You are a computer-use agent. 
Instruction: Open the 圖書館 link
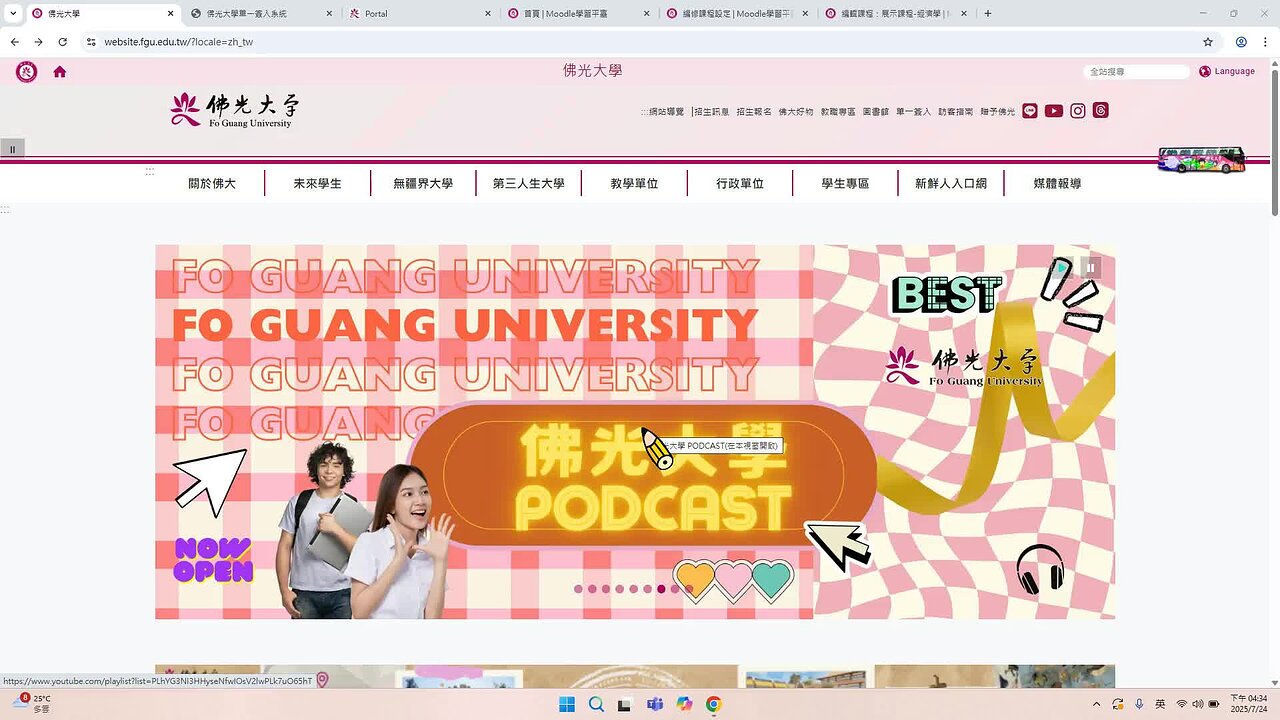876,112
